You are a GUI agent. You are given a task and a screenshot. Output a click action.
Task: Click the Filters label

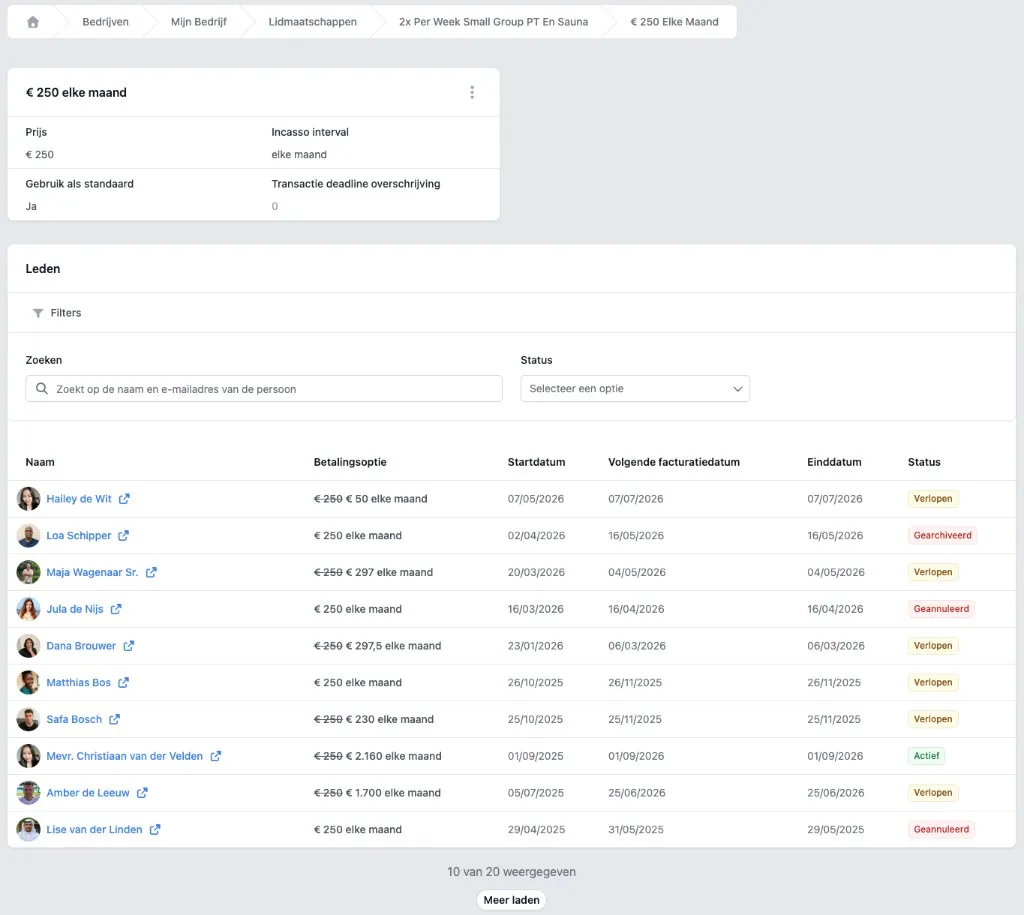tap(66, 313)
